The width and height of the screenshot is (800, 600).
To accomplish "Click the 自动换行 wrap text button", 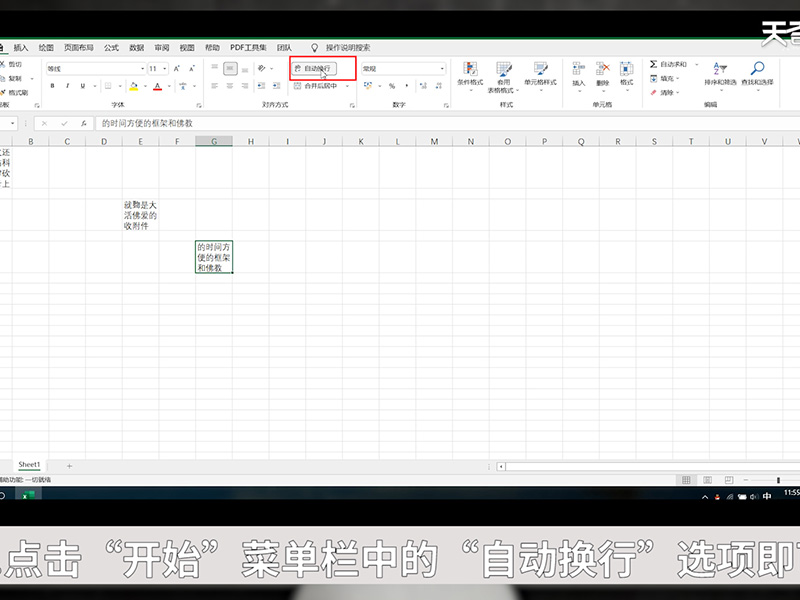I will point(315,68).
